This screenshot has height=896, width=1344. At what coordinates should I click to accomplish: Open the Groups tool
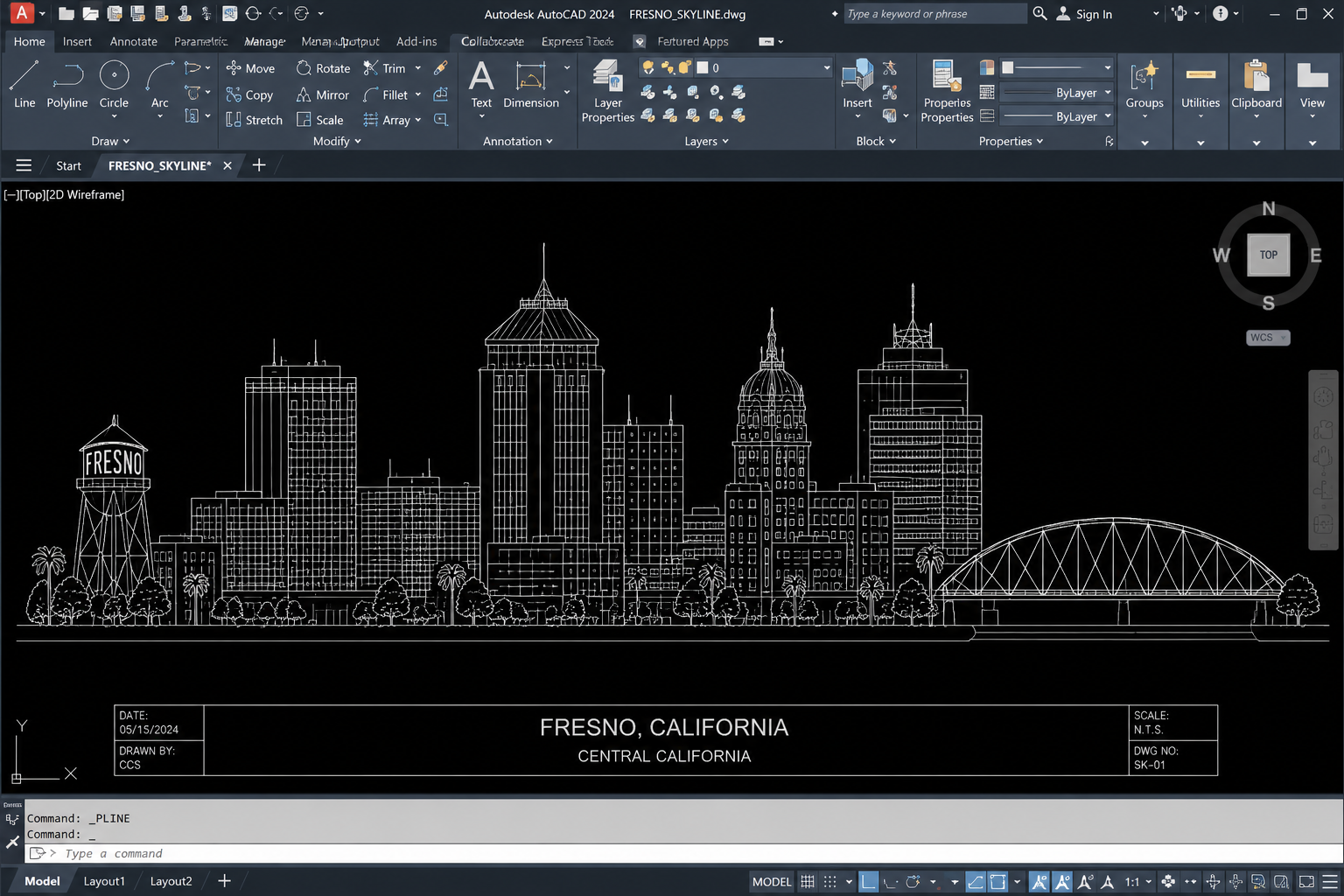click(x=1144, y=85)
